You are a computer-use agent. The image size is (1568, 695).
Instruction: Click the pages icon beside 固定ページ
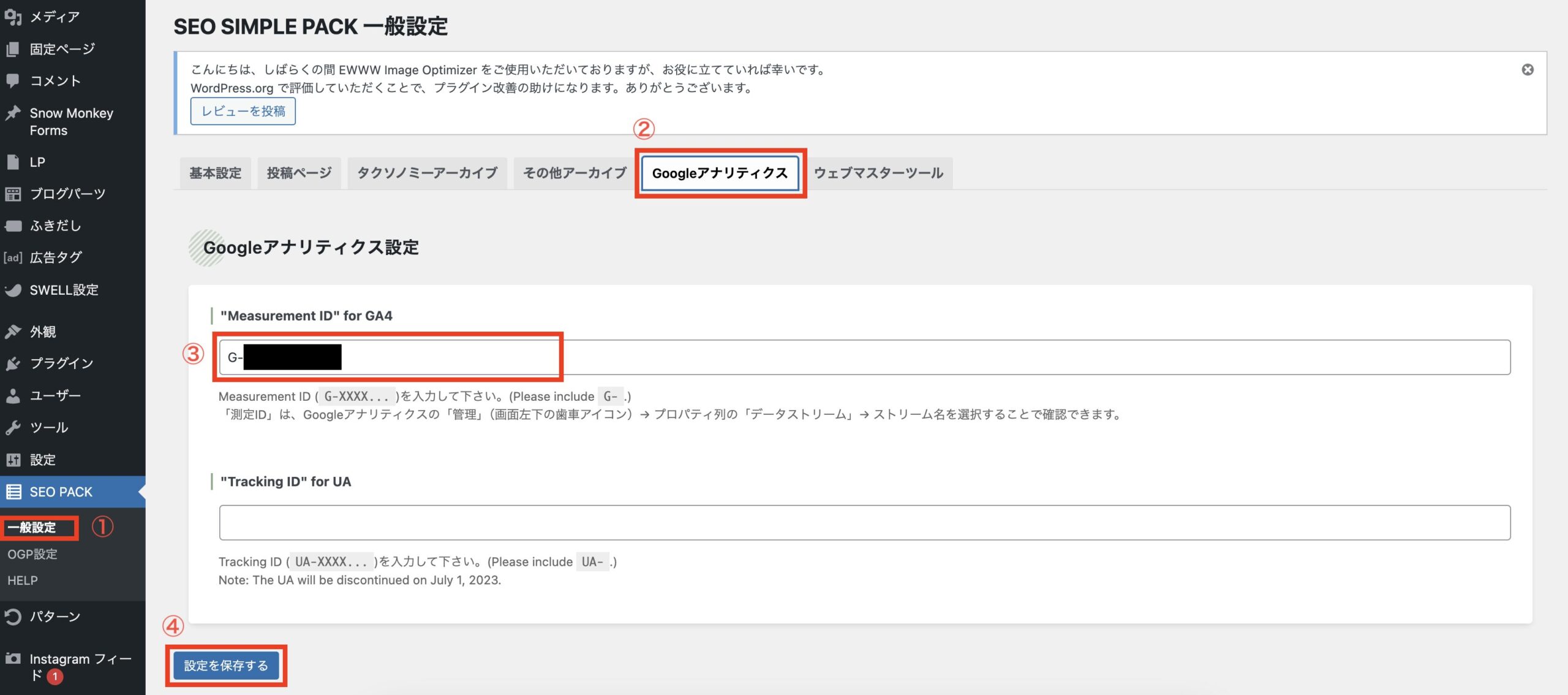point(13,49)
